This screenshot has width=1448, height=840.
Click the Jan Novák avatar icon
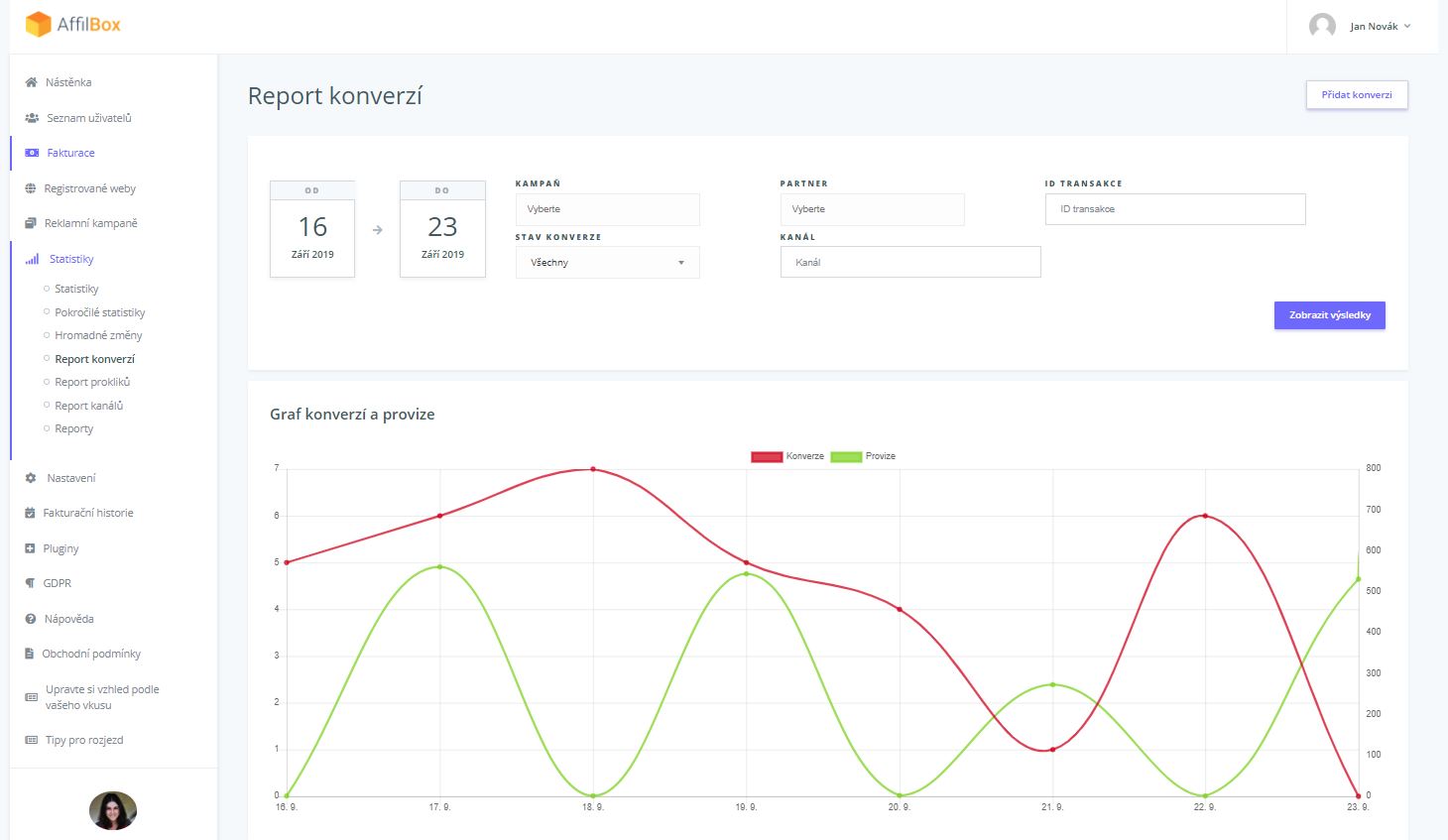[1322, 26]
